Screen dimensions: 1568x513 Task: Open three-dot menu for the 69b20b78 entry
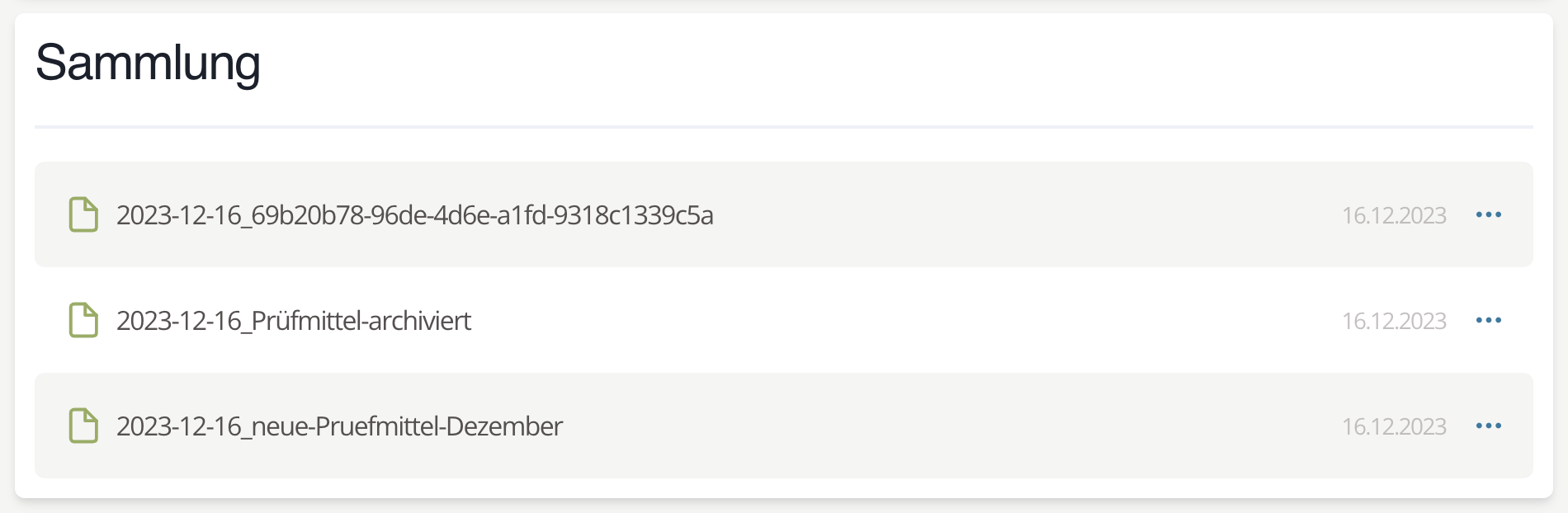tap(1488, 214)
